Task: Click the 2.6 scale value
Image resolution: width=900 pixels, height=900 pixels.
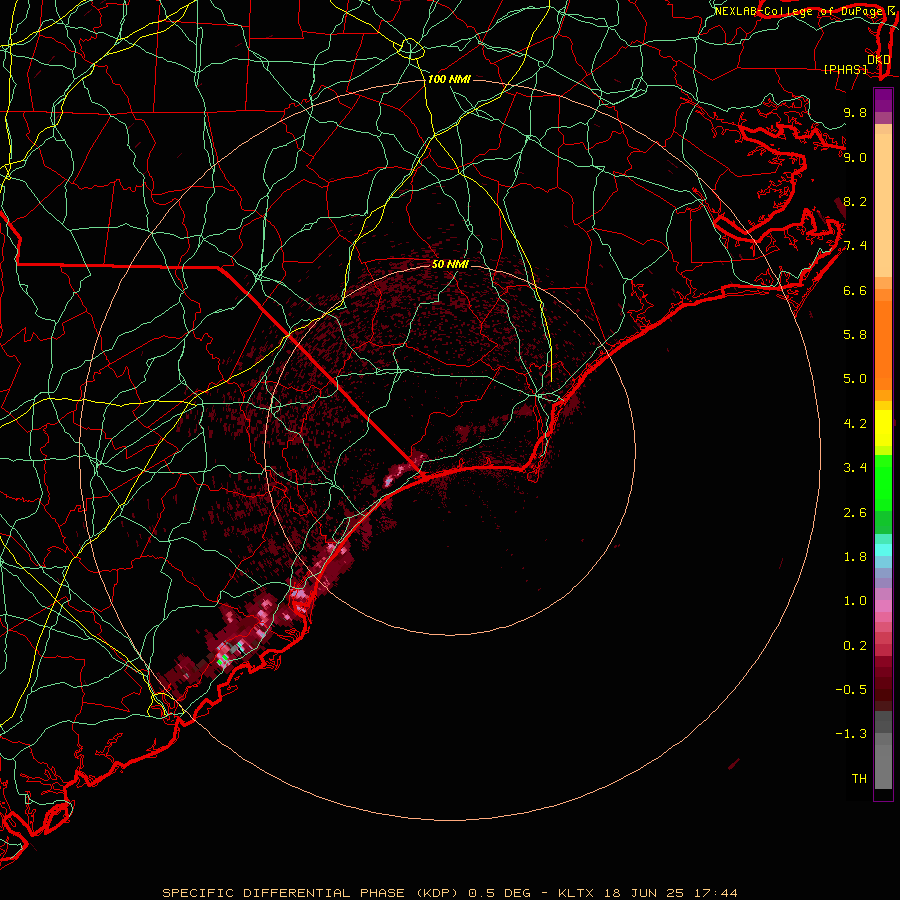Action: (x=855, y=513)
